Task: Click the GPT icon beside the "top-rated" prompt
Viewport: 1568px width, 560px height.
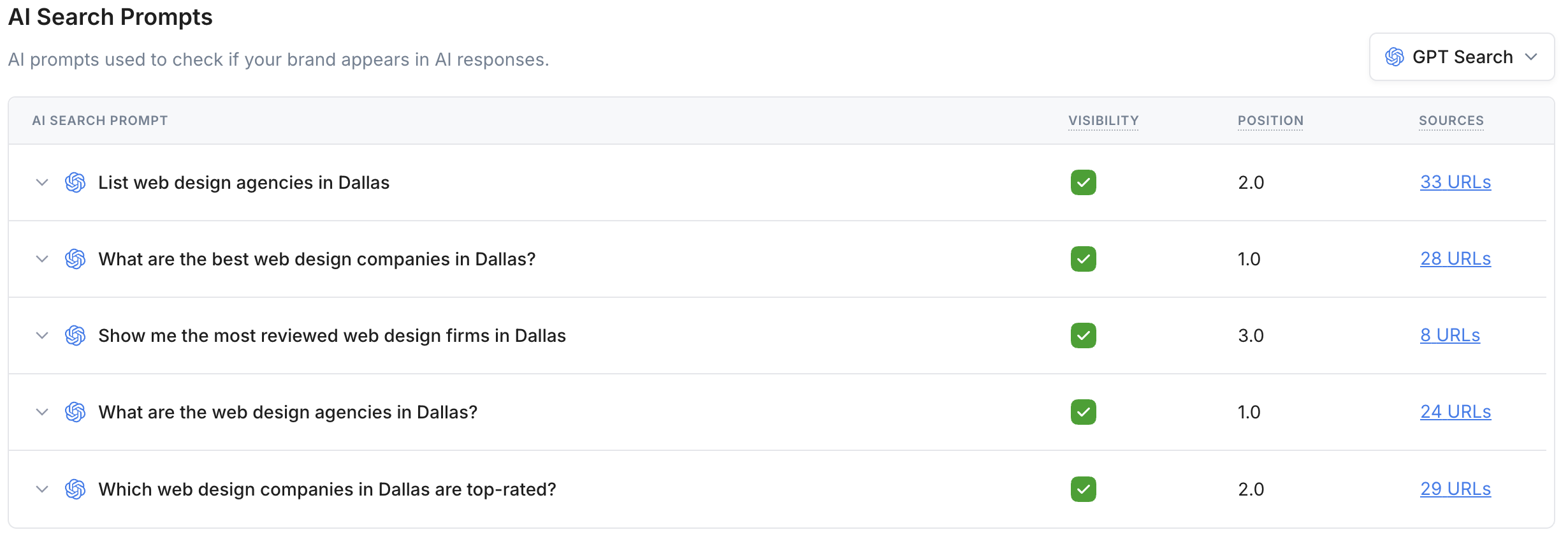Action: pos(75,490)
